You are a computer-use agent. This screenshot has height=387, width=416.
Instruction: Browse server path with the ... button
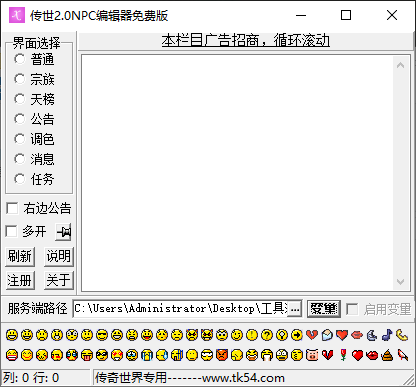pos(295,309)
